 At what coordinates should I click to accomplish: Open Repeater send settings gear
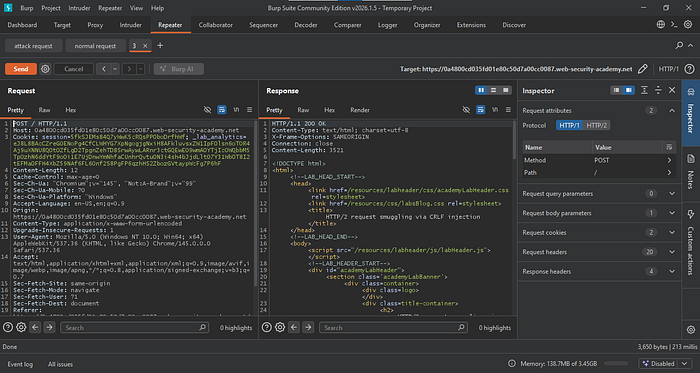point(45,69)
